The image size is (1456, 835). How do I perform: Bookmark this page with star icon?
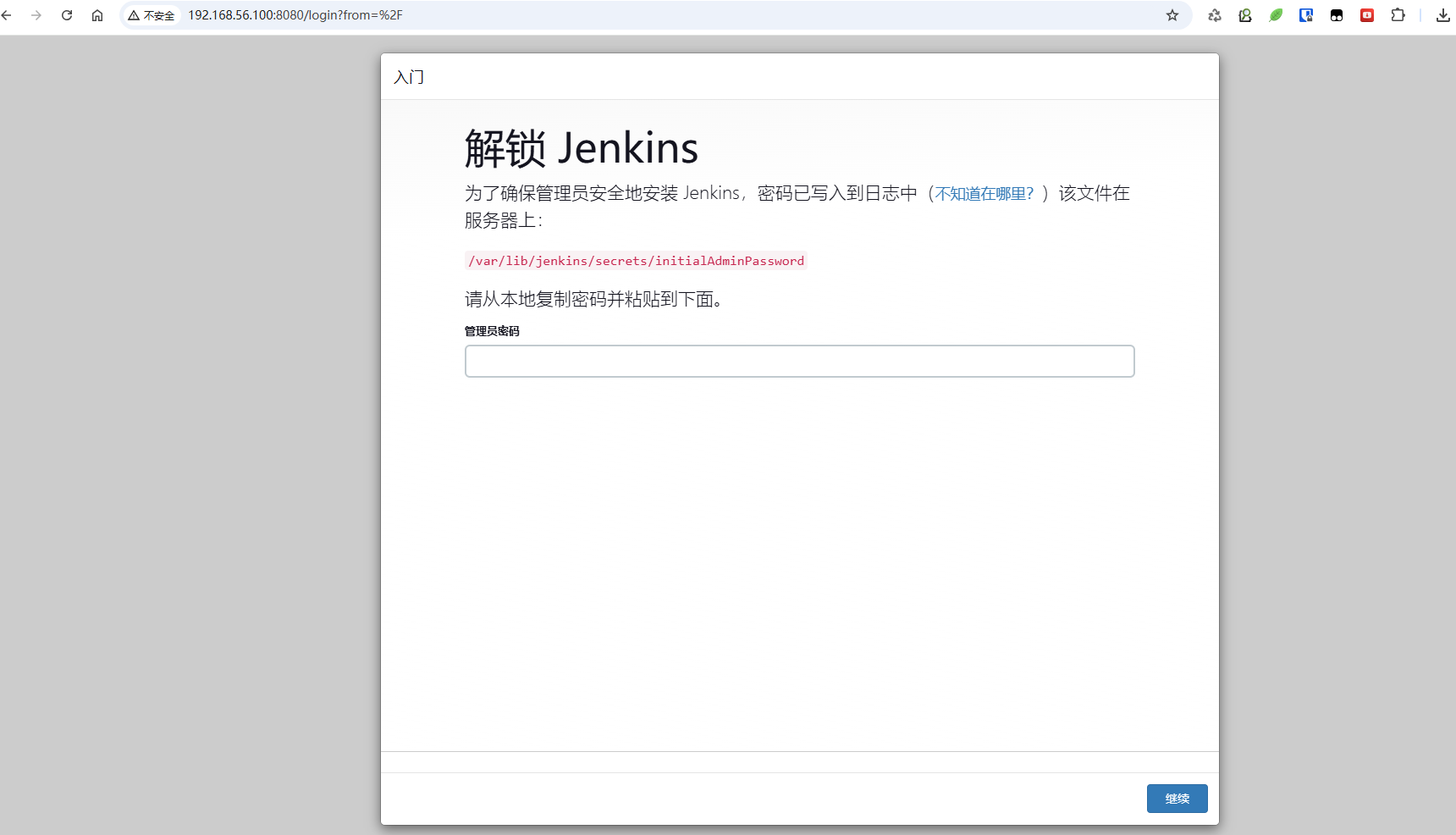point(1172,15)
